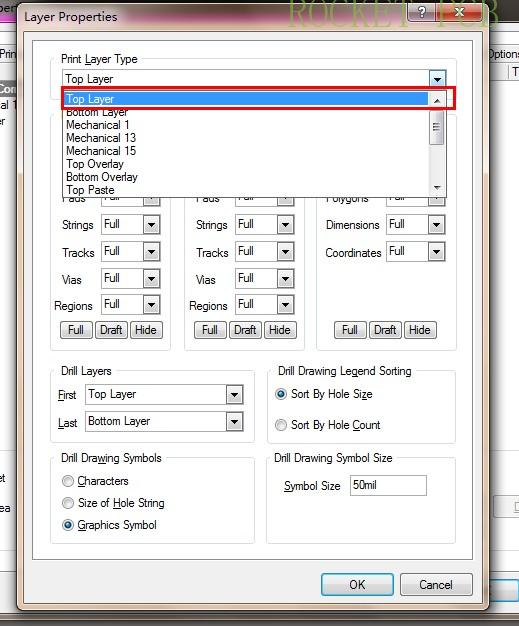Screen dimensions: 519x626
Task: Open left column Regions display dropdown
Action: tap(151, 305)
